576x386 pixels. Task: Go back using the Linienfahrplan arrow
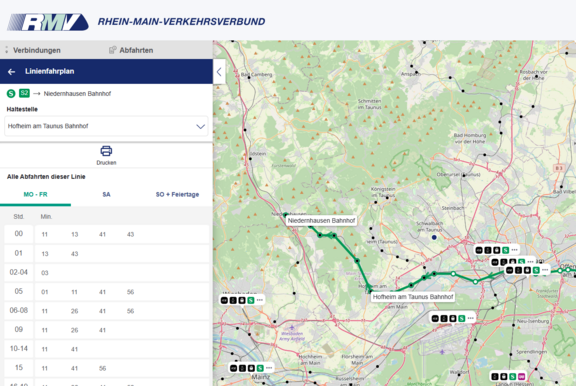[11, 72]
